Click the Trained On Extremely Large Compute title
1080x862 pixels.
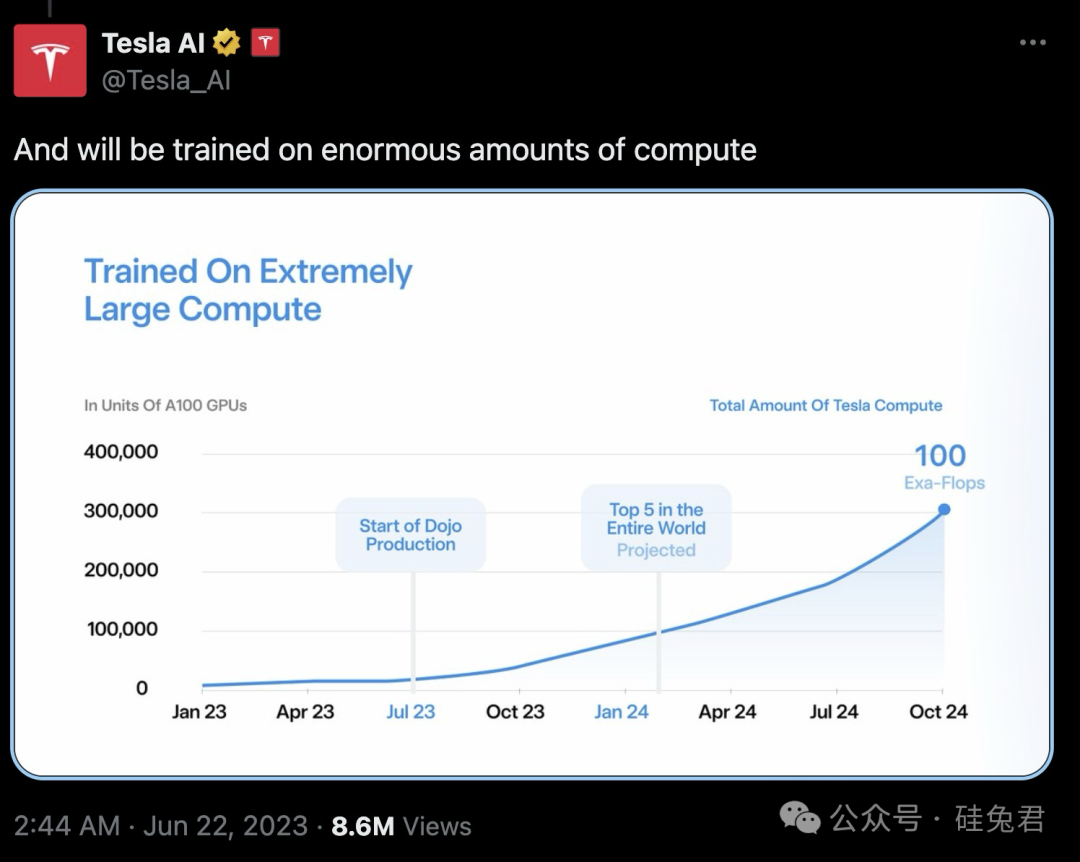pos(248,290)
